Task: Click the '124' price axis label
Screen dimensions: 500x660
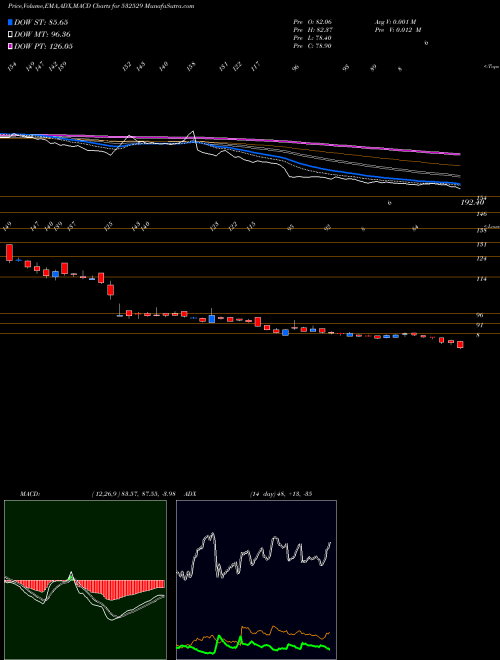Action: click(482, 259)
